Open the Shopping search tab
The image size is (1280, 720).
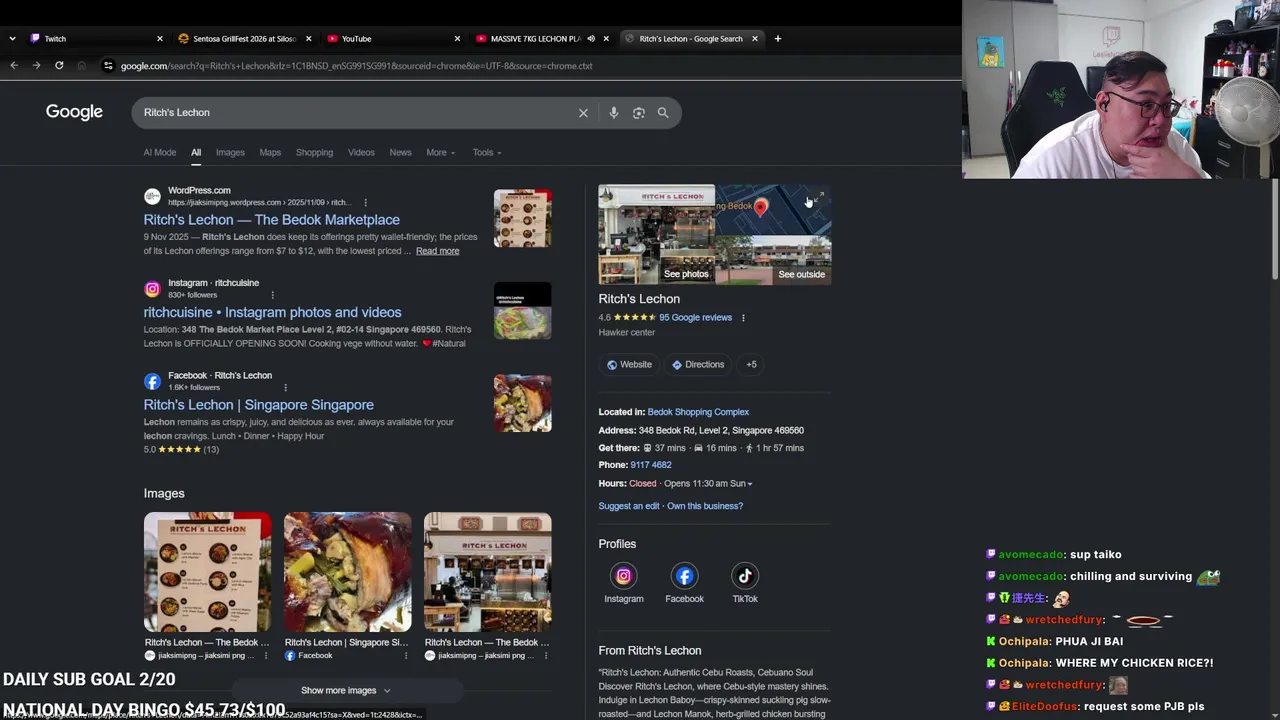[x=314, y=153]
